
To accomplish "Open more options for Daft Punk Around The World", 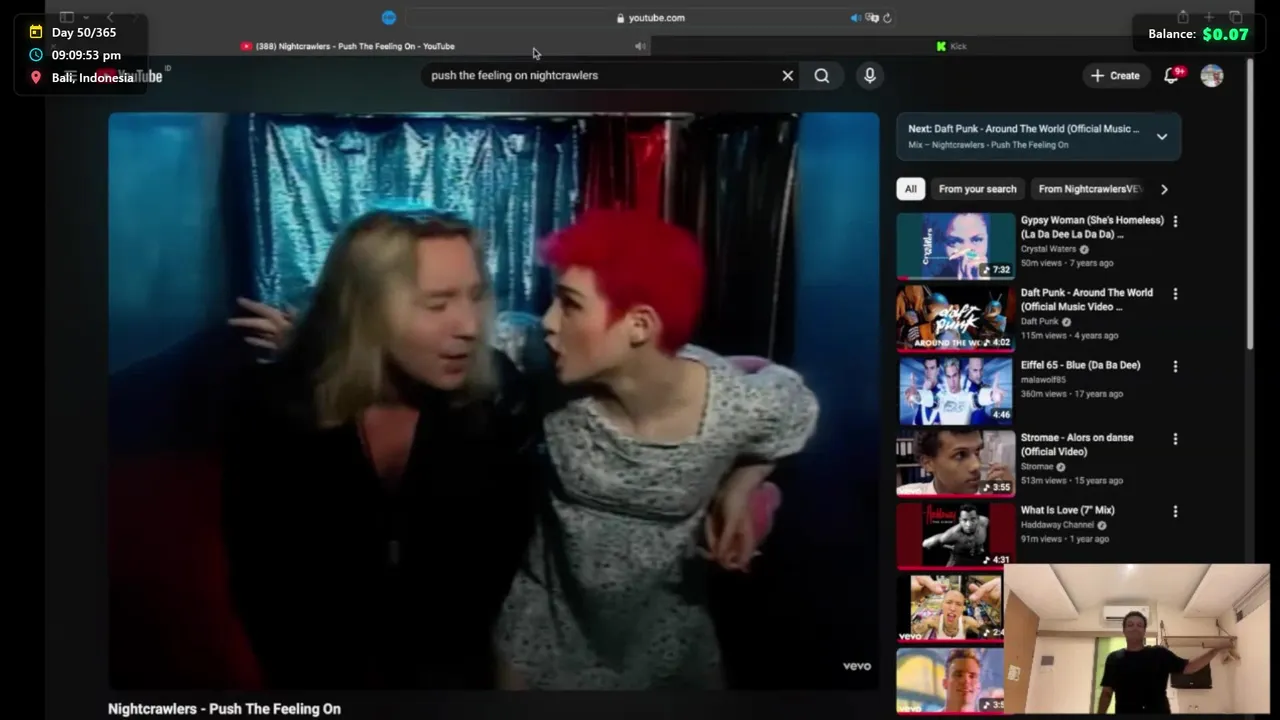I will [x=1175, y=294].
